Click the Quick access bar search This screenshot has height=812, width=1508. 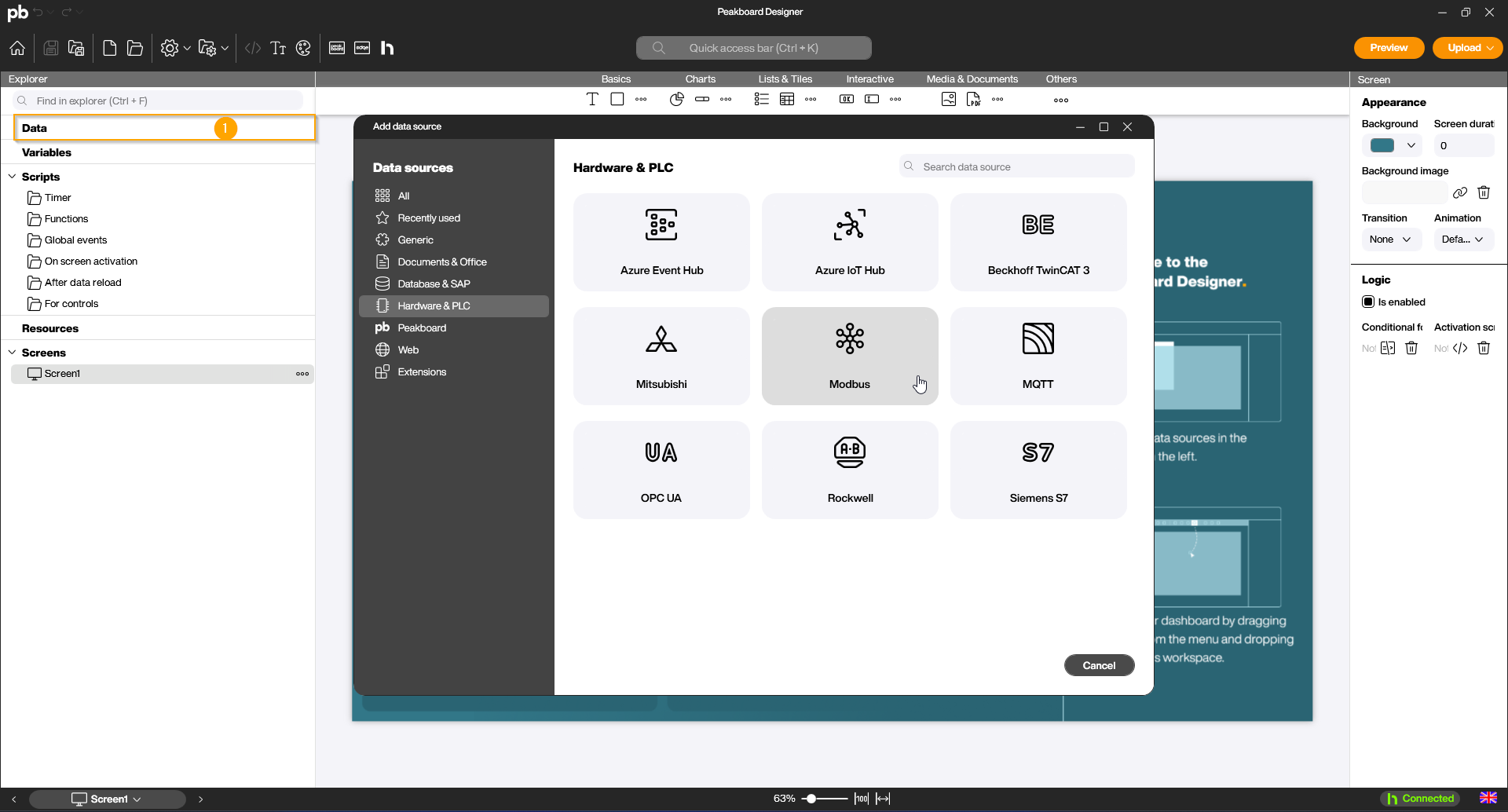[753, 48]
